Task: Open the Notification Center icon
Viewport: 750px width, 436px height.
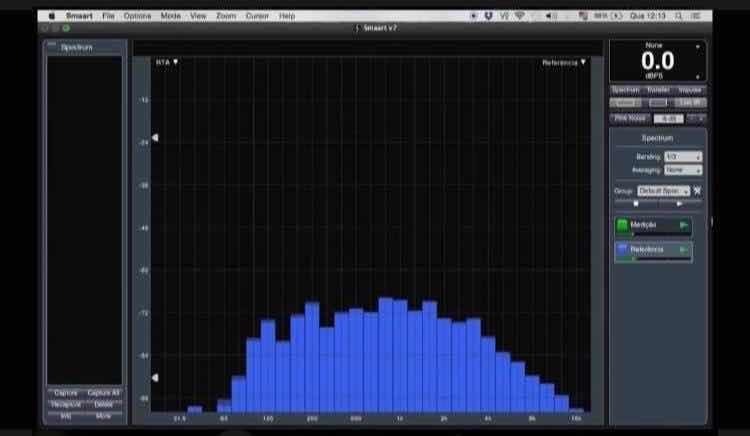Action: click(696, 16)
